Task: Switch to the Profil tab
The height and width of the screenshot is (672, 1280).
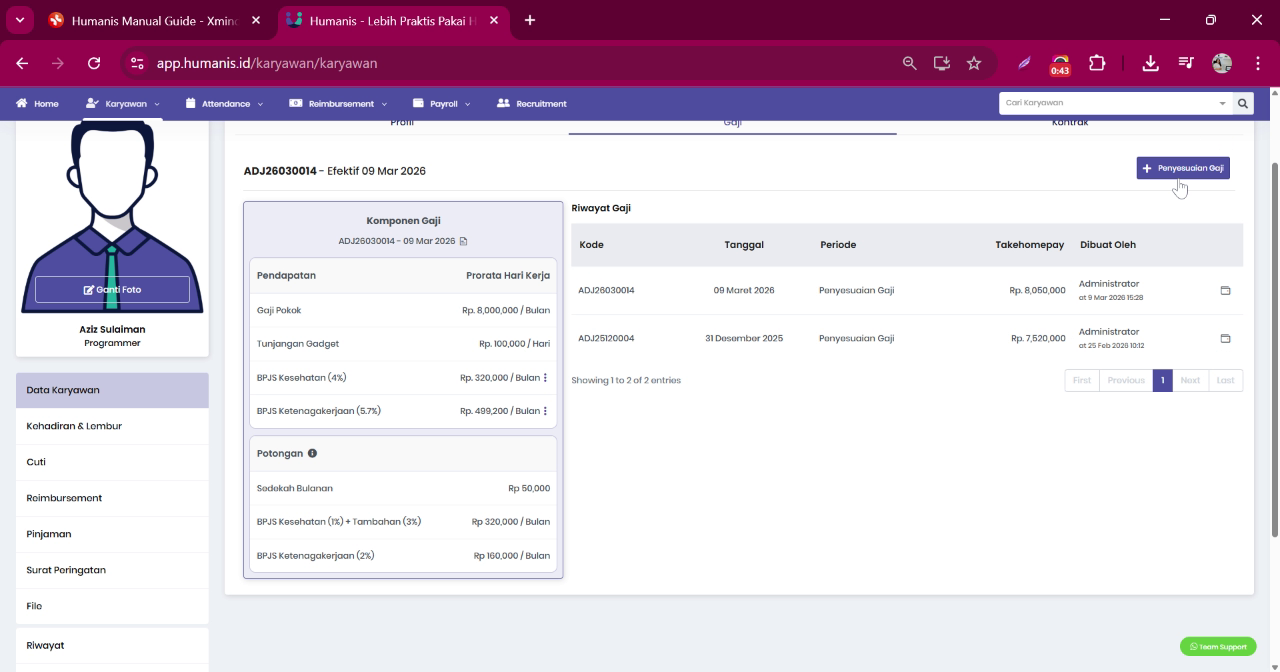Action: coord(402,123)
